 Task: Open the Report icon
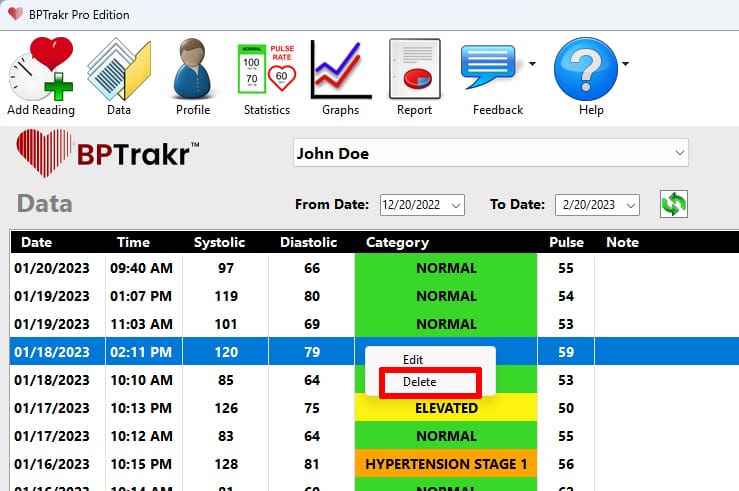point(414,70)
